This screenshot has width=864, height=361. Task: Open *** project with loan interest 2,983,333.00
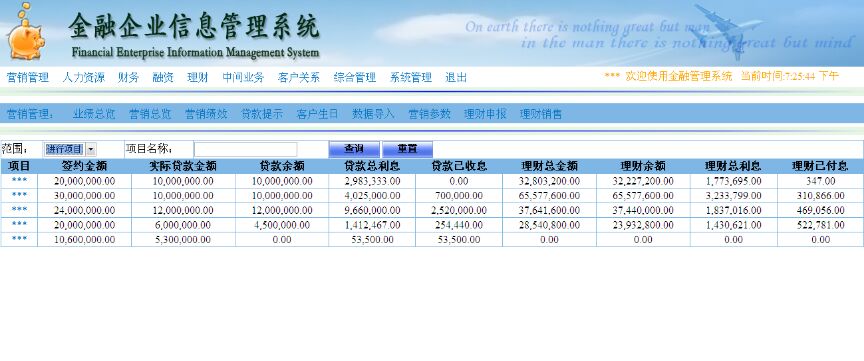point(19,181)
